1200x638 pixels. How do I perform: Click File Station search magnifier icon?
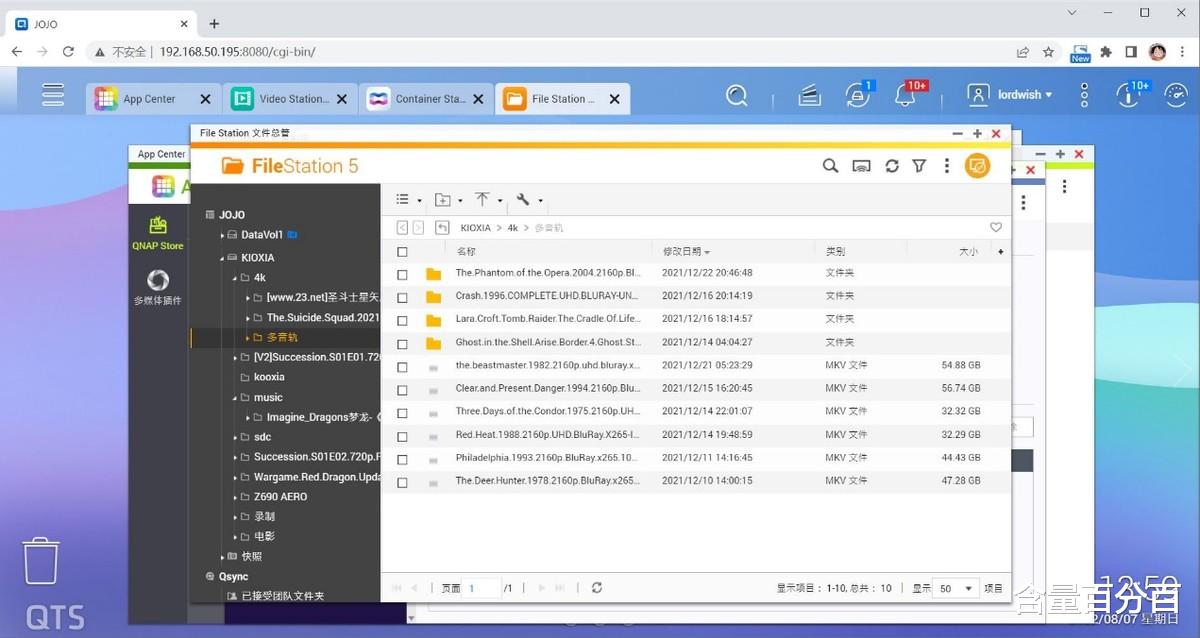[x=830, y=166]
